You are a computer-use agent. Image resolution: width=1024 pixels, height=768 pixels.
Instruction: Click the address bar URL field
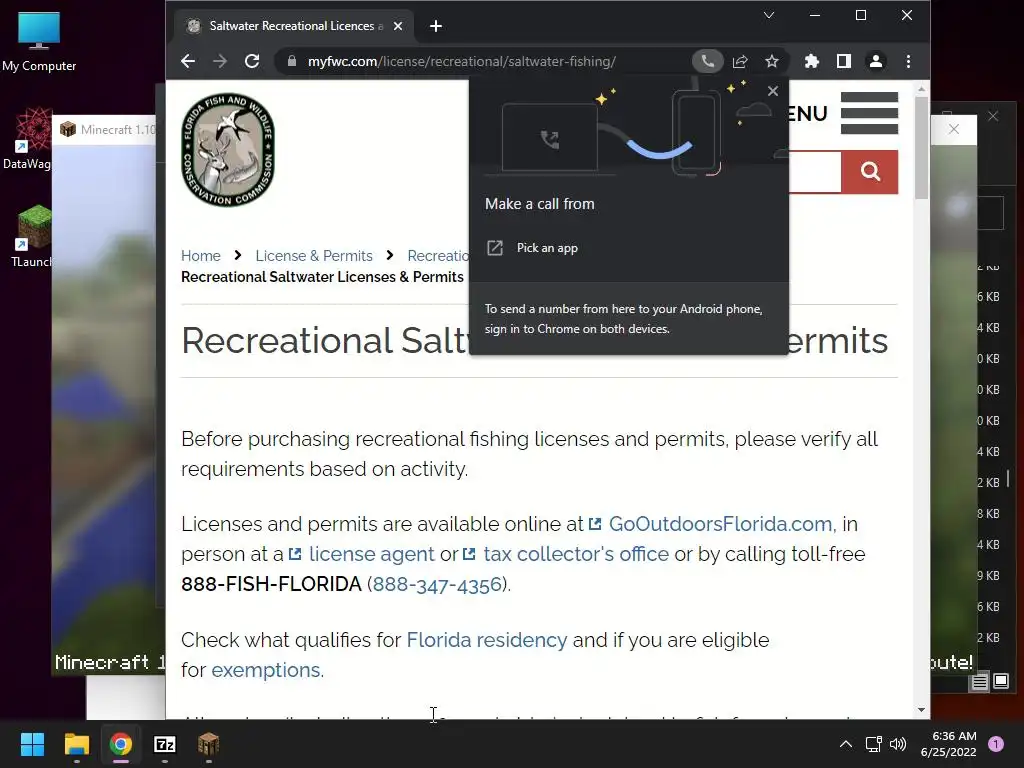461,61
